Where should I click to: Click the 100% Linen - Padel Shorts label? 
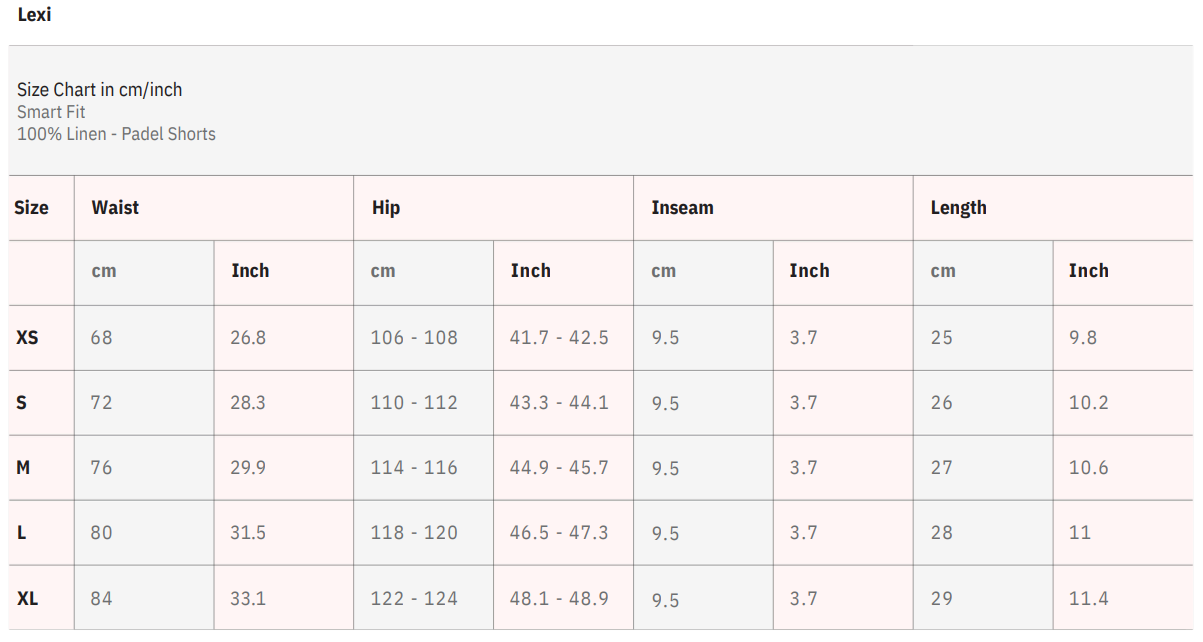point(116,134)
